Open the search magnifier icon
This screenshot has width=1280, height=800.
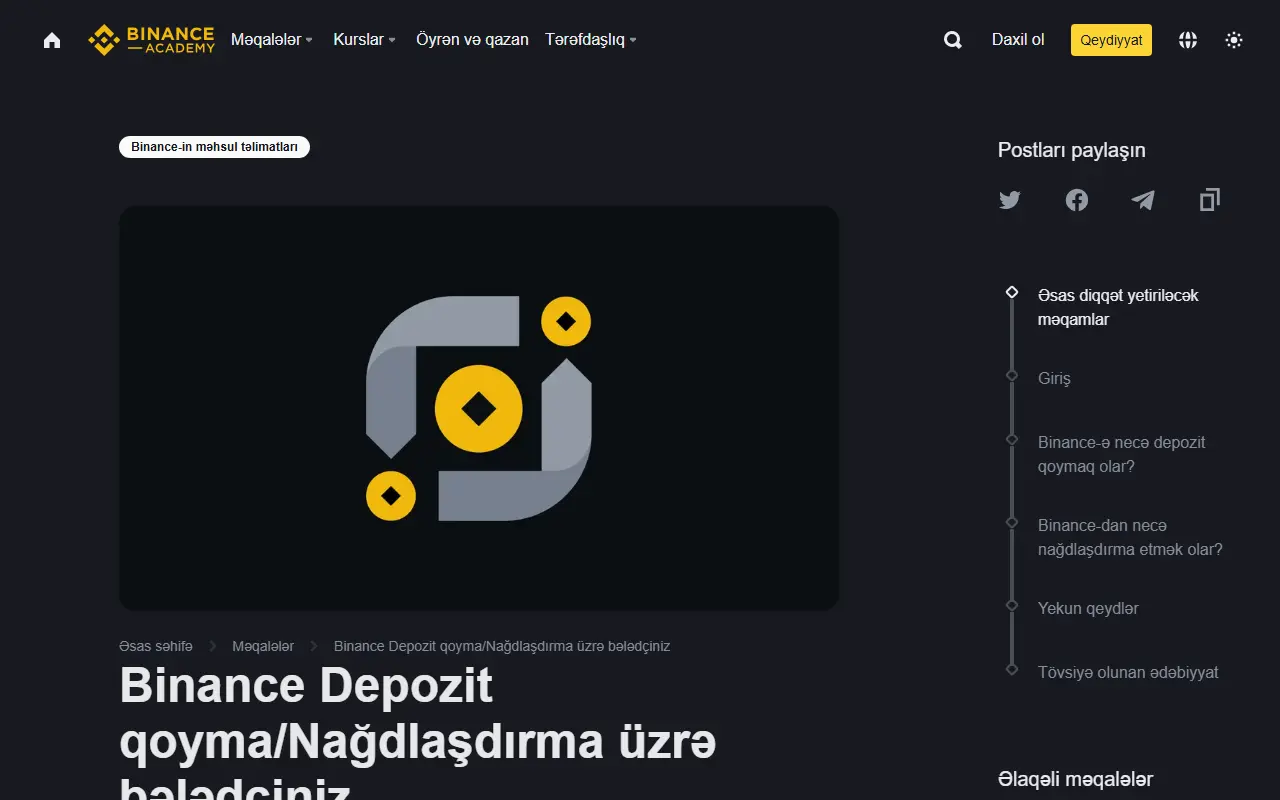tap(953, 40)
